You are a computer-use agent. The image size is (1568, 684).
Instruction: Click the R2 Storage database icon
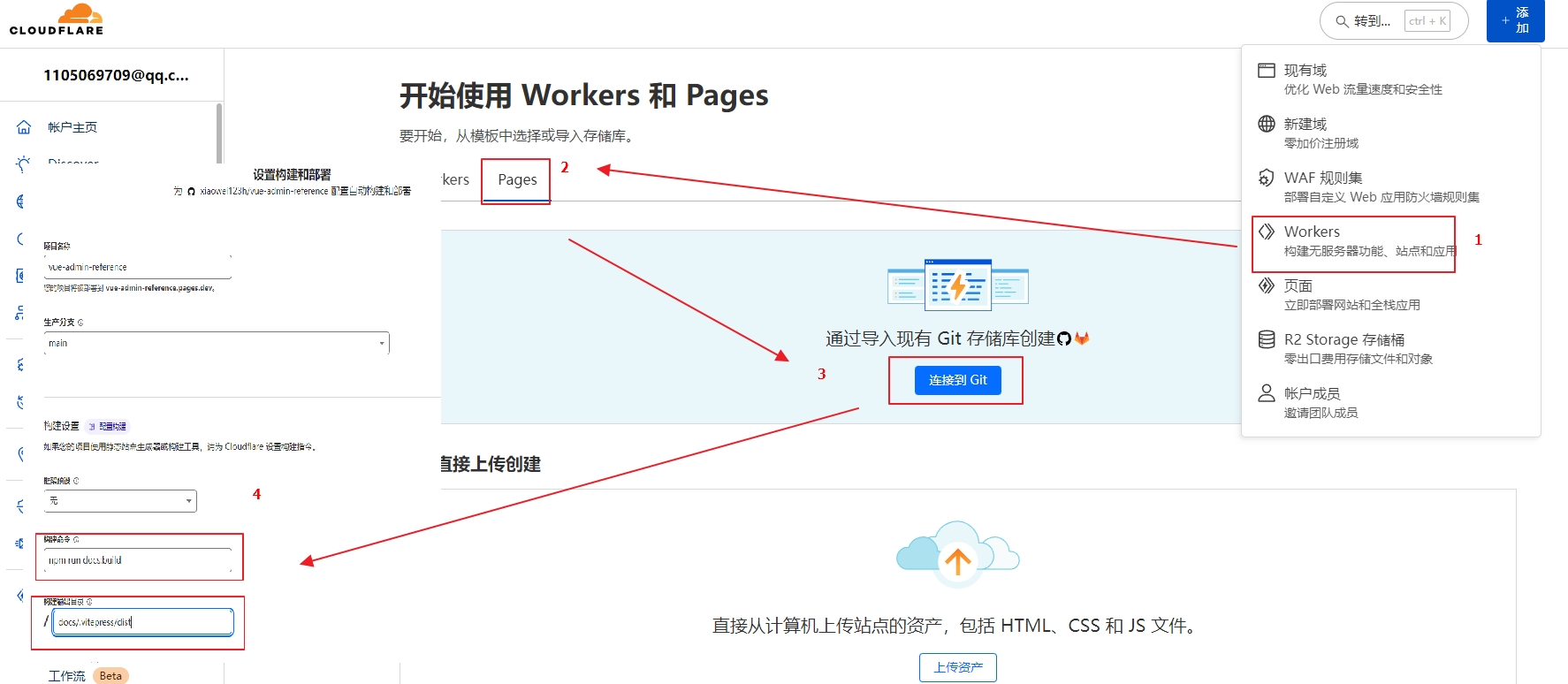point(1267,339)
